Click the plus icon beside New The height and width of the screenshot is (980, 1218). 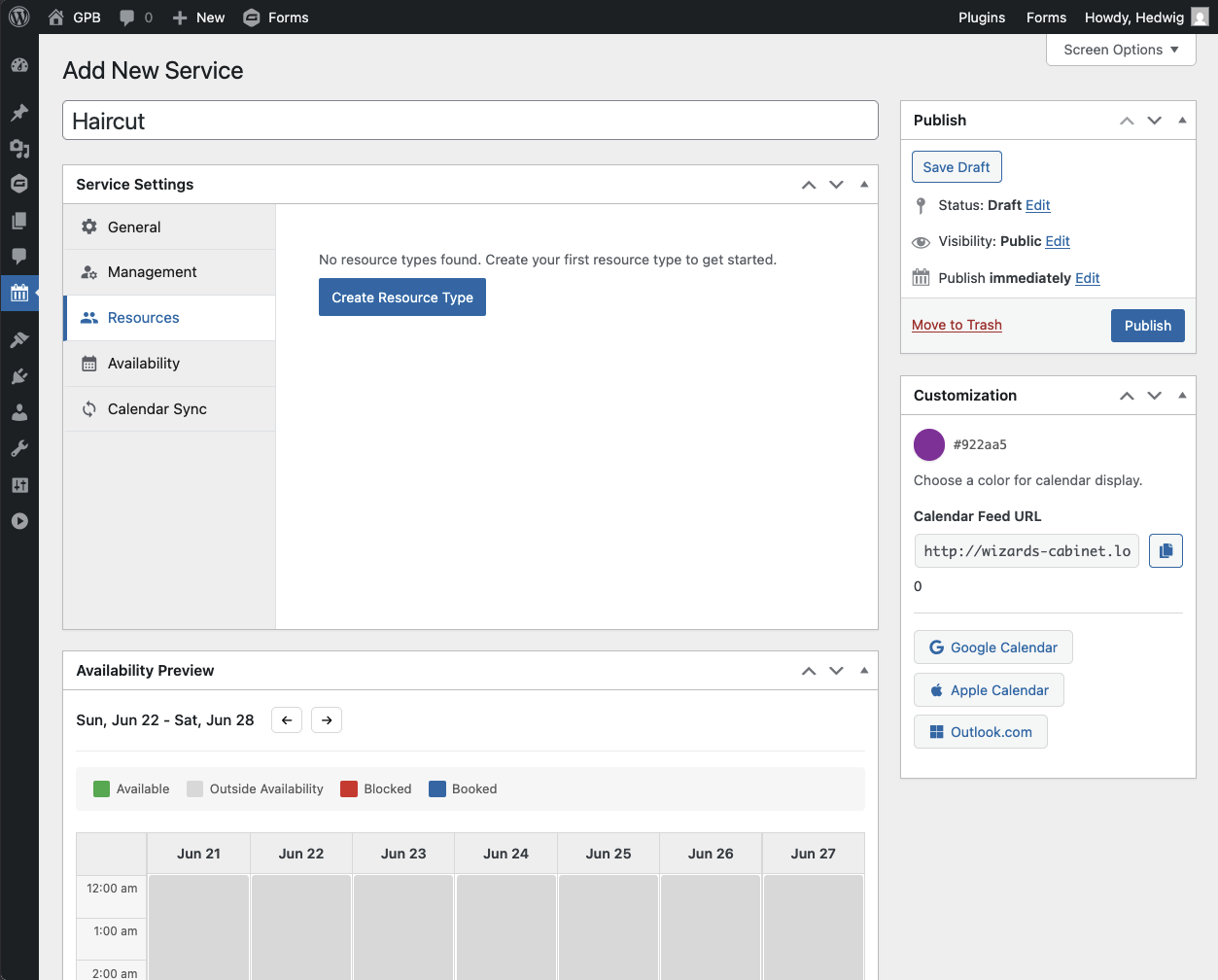tap(180, 17)
